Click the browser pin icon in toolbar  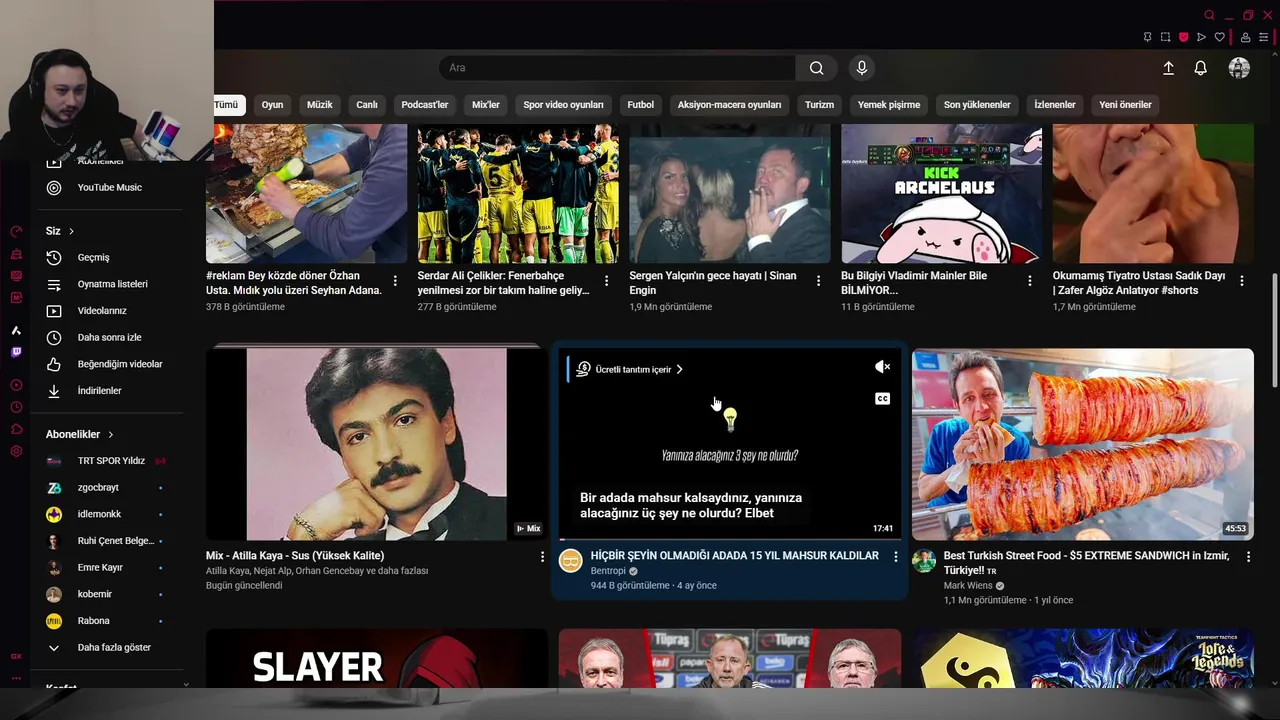click(1147, 37)
